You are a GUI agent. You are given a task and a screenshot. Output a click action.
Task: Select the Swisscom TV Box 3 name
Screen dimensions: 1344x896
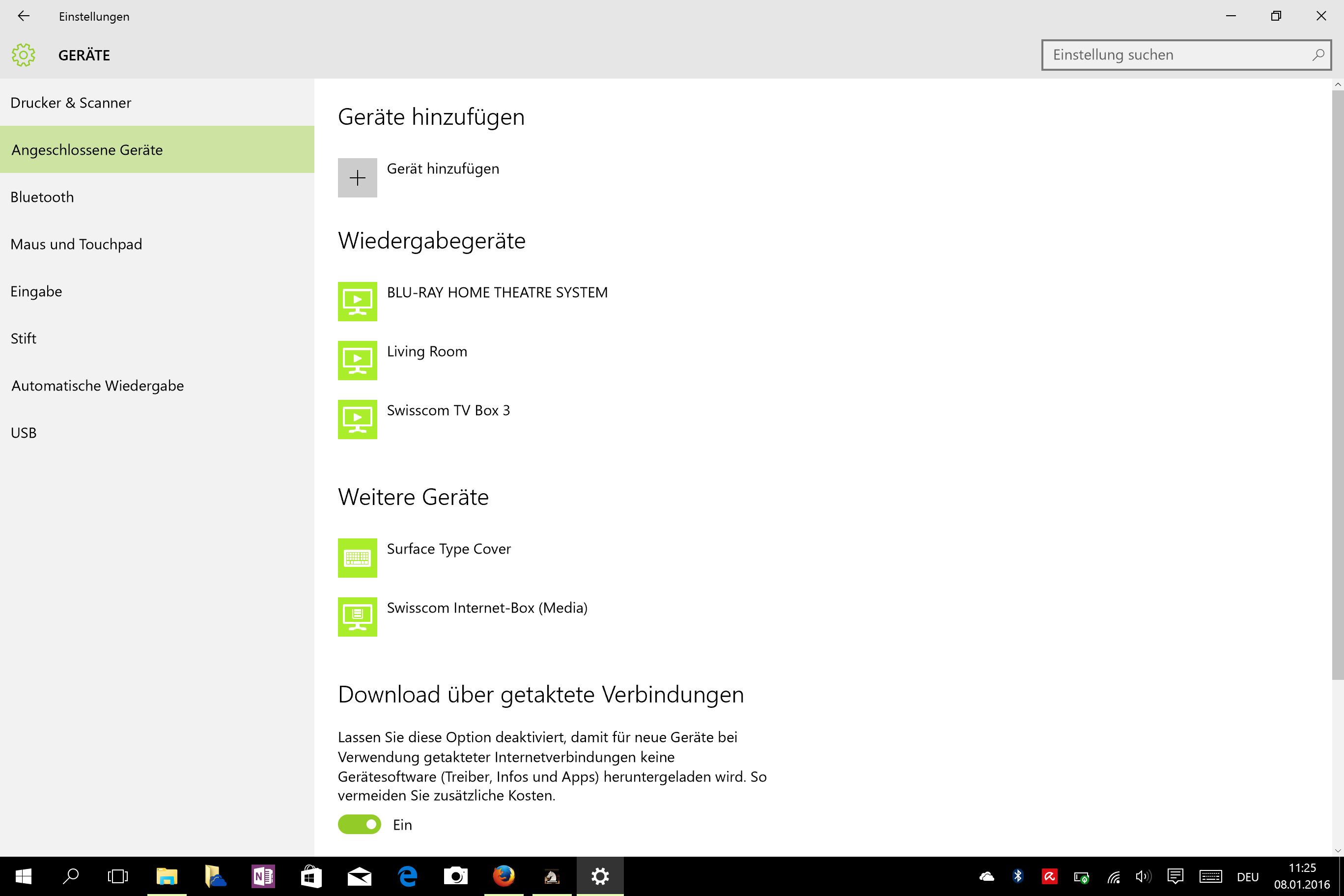tap(448, 410)
